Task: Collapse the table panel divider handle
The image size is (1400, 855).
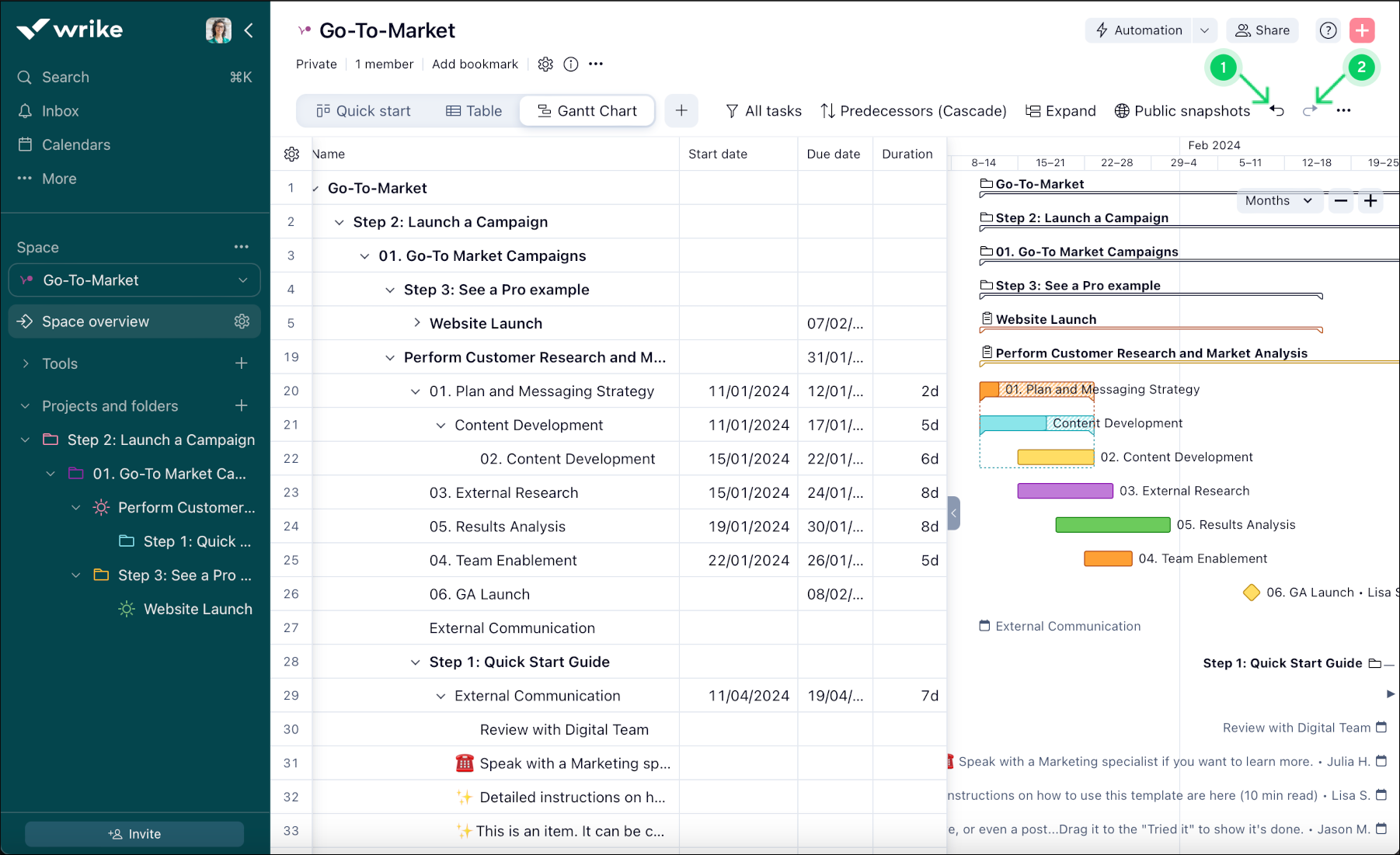Action: (x=954, y=513)
